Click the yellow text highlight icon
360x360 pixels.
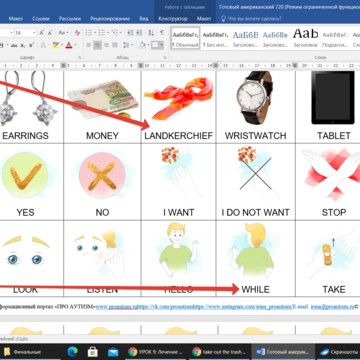pos(56,45)
